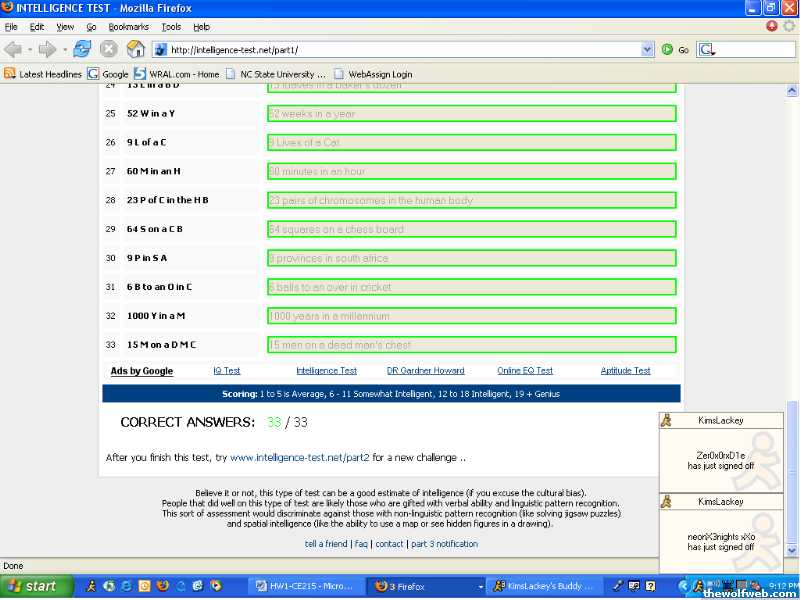This screenshot has height=600, width=800.
Task: Open the WRAL.com bookmark
Action: [x=177, y=74]
